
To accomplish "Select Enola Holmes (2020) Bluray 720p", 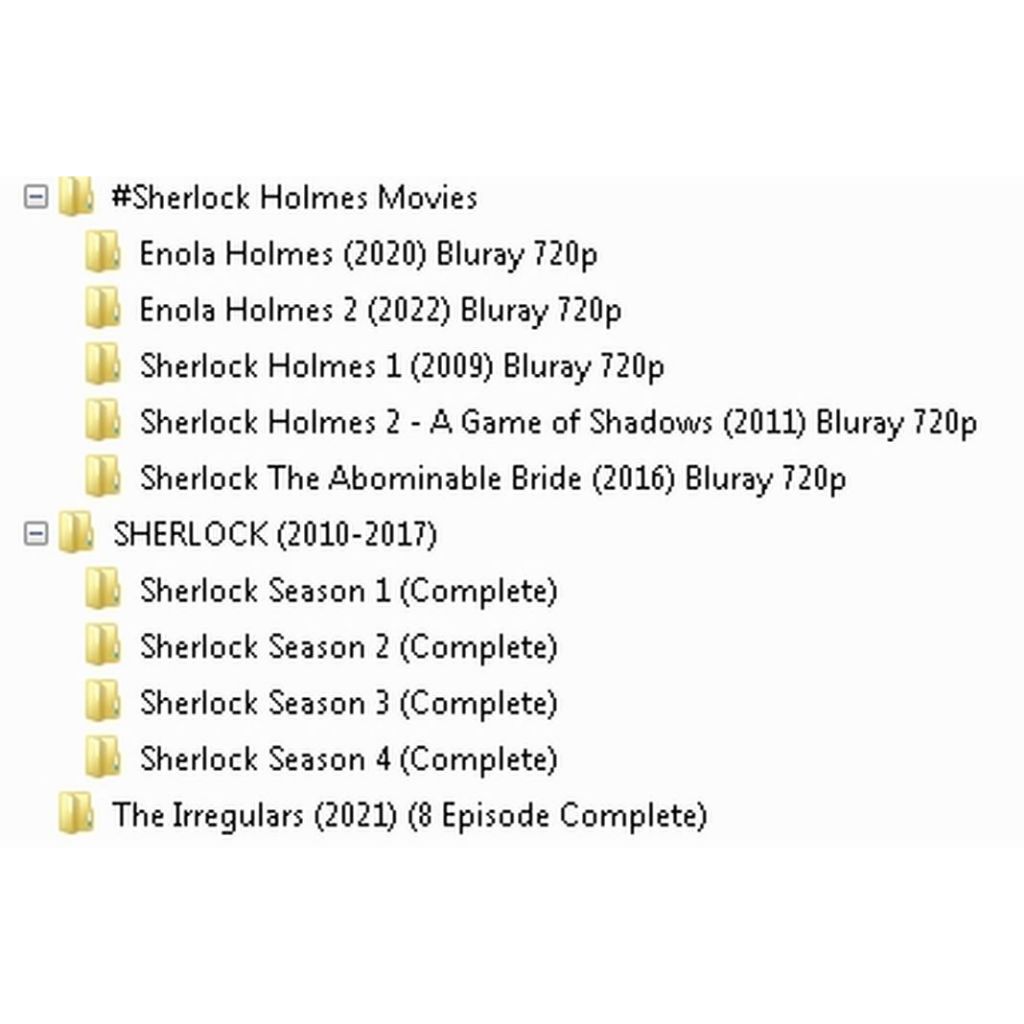I will tap(368, 254).
